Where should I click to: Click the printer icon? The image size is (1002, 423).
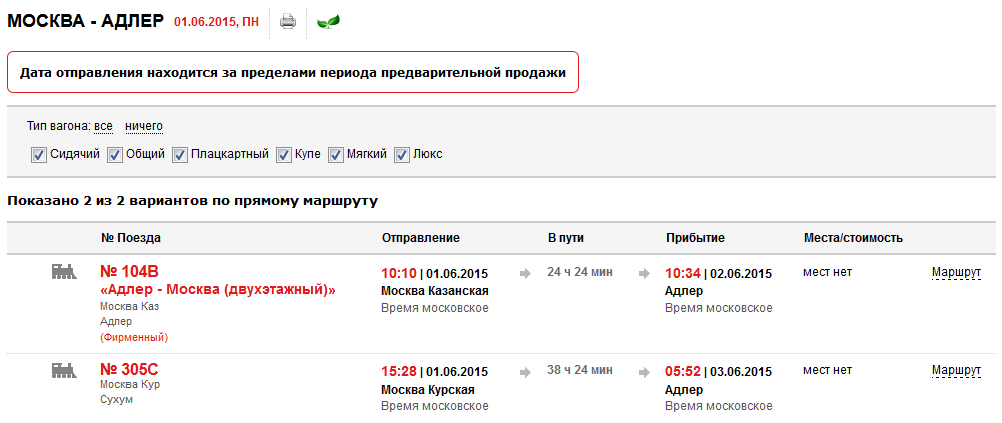click(288, 21)
